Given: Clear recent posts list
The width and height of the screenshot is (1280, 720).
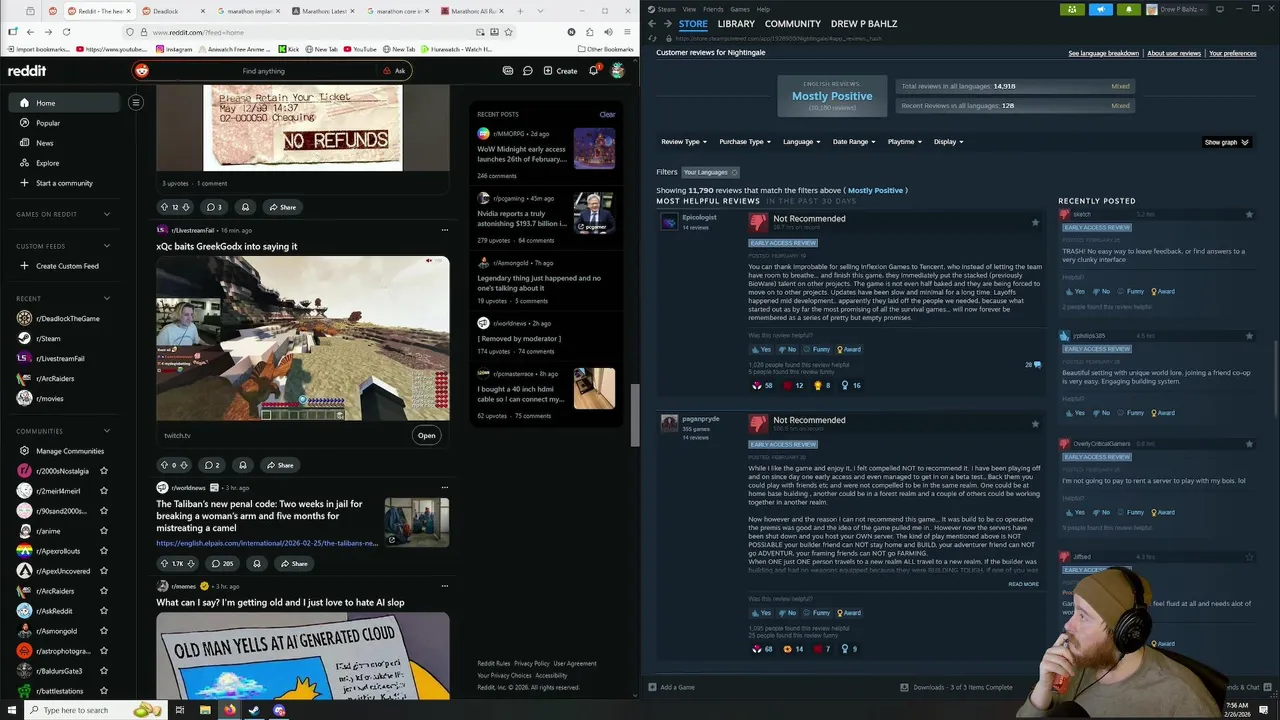Looking at the screenshot, I should pos(607,114).
